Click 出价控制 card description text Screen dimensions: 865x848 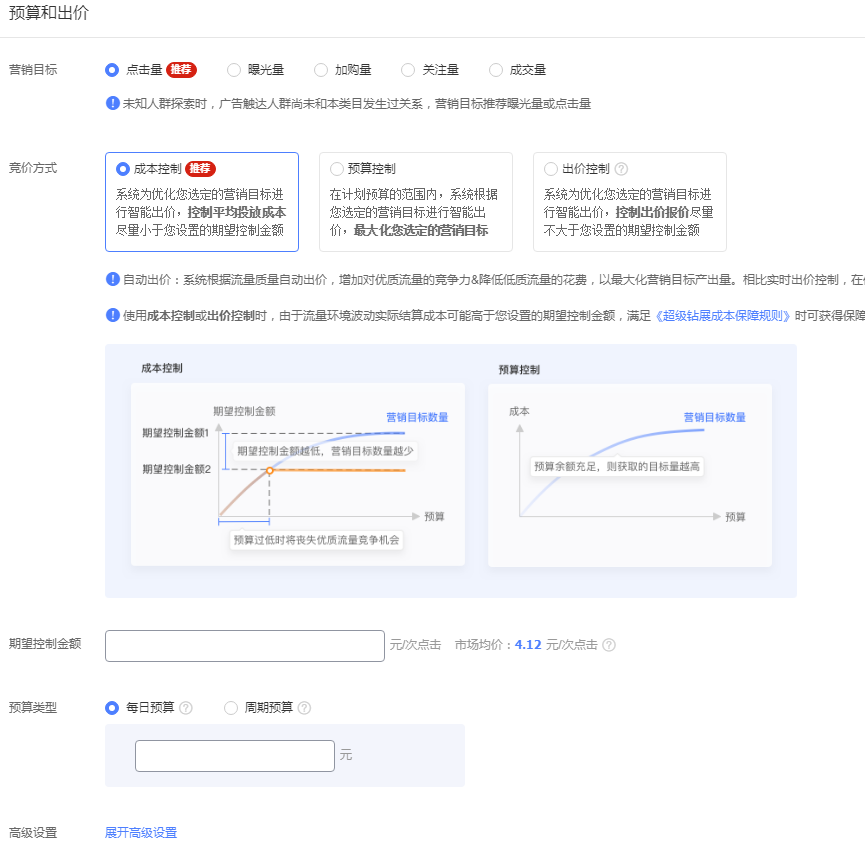pyautogui.click(x=628, y=212)
